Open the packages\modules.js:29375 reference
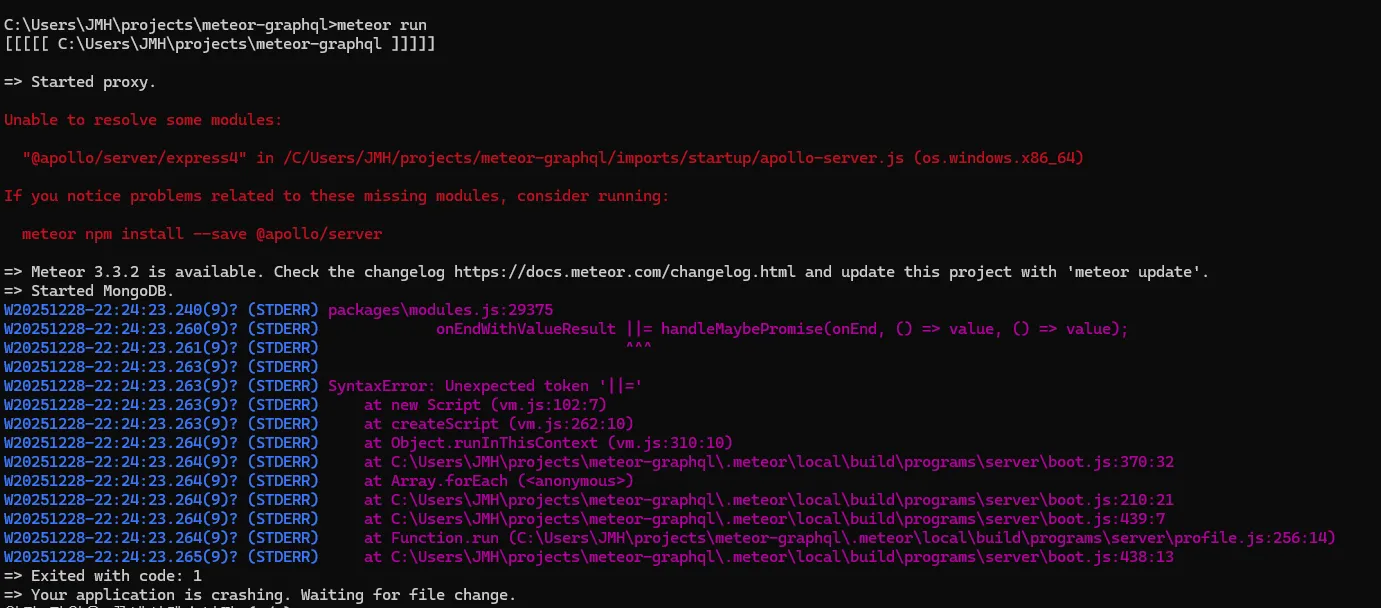 pyautogui.click(x=440, y=310)
